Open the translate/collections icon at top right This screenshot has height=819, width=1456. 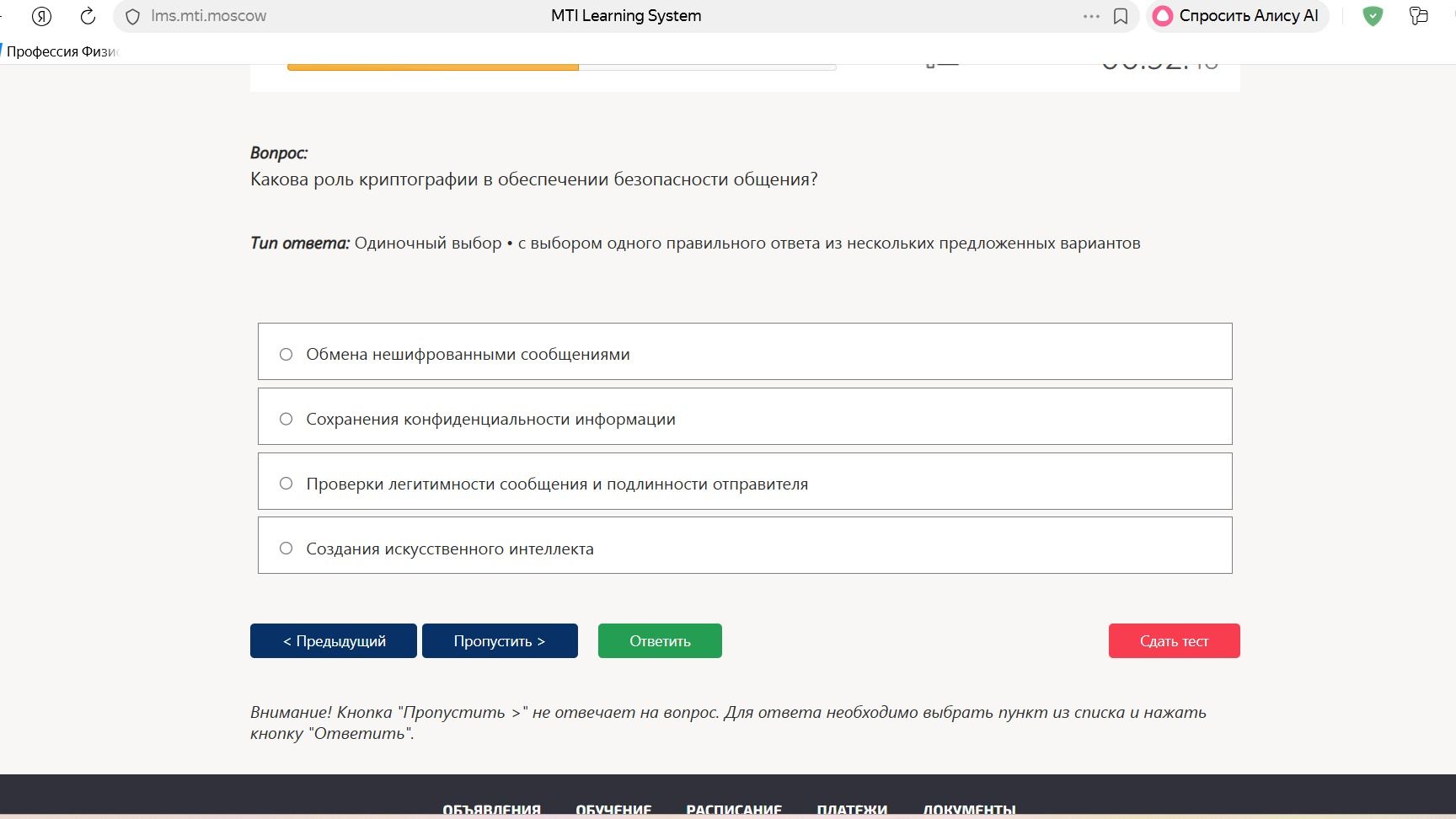pos(1419,16)
